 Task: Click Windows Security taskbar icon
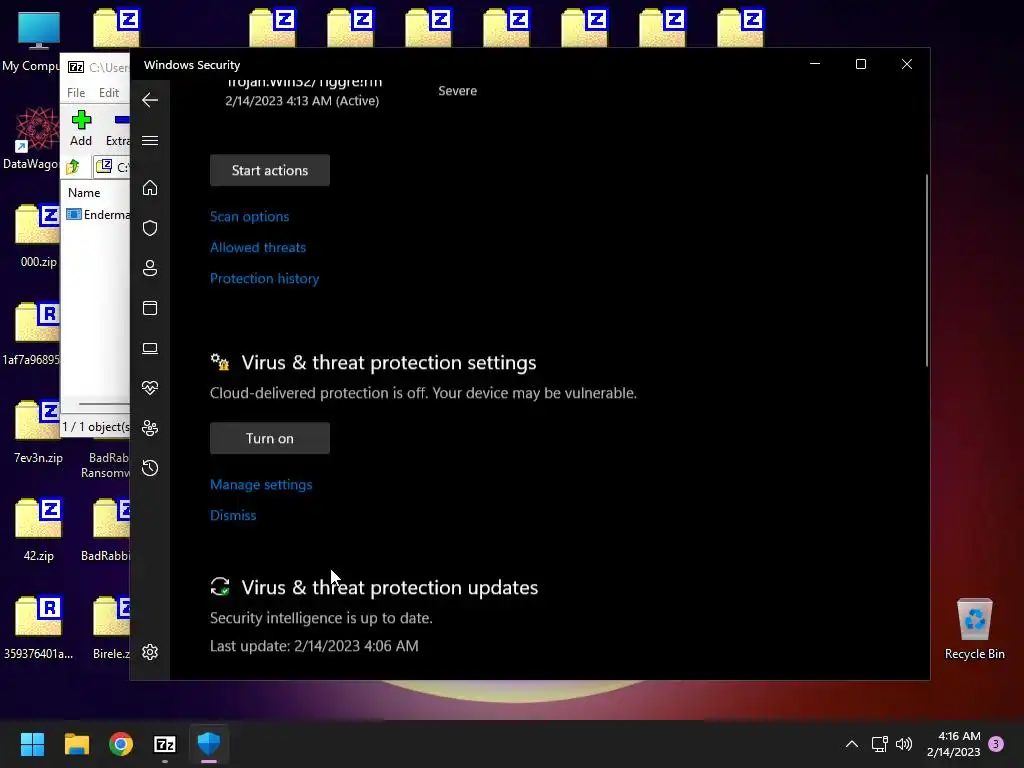pos(209,744)
